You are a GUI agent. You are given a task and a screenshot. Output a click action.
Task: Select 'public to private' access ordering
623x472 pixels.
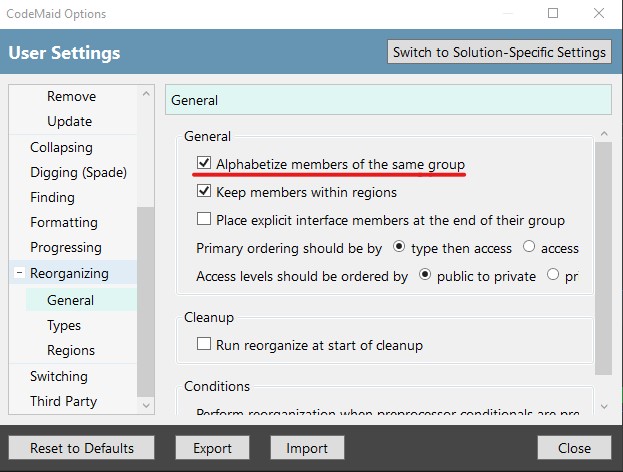point(425,275)
